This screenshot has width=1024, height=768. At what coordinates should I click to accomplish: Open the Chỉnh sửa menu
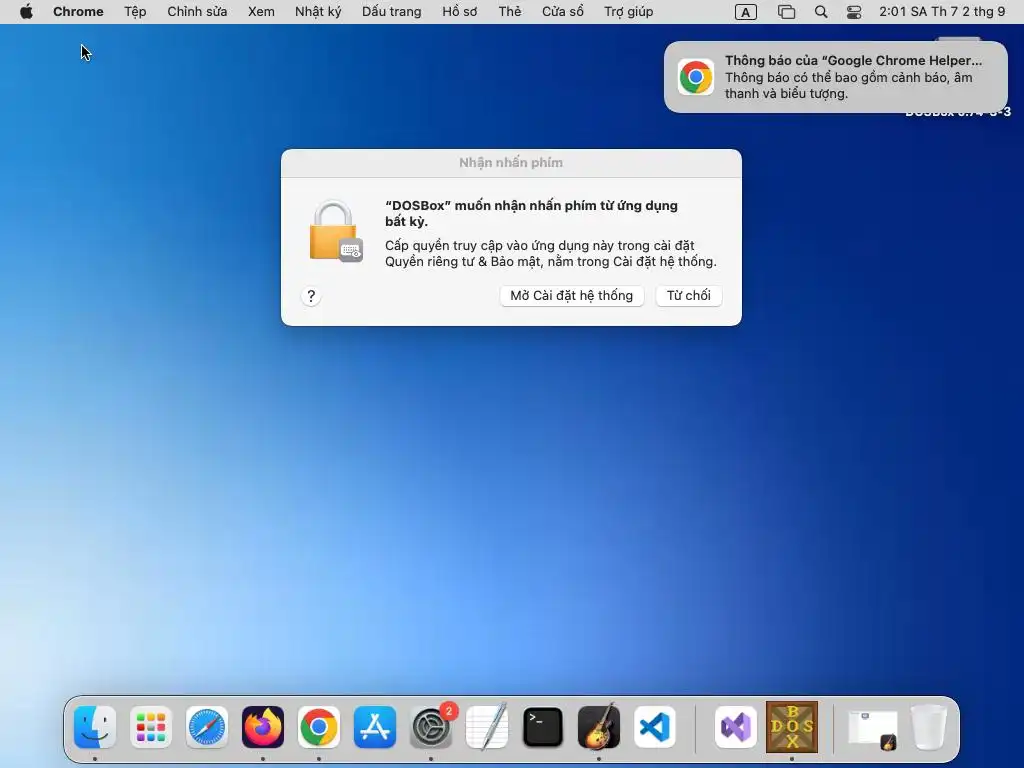click(197, 12)
